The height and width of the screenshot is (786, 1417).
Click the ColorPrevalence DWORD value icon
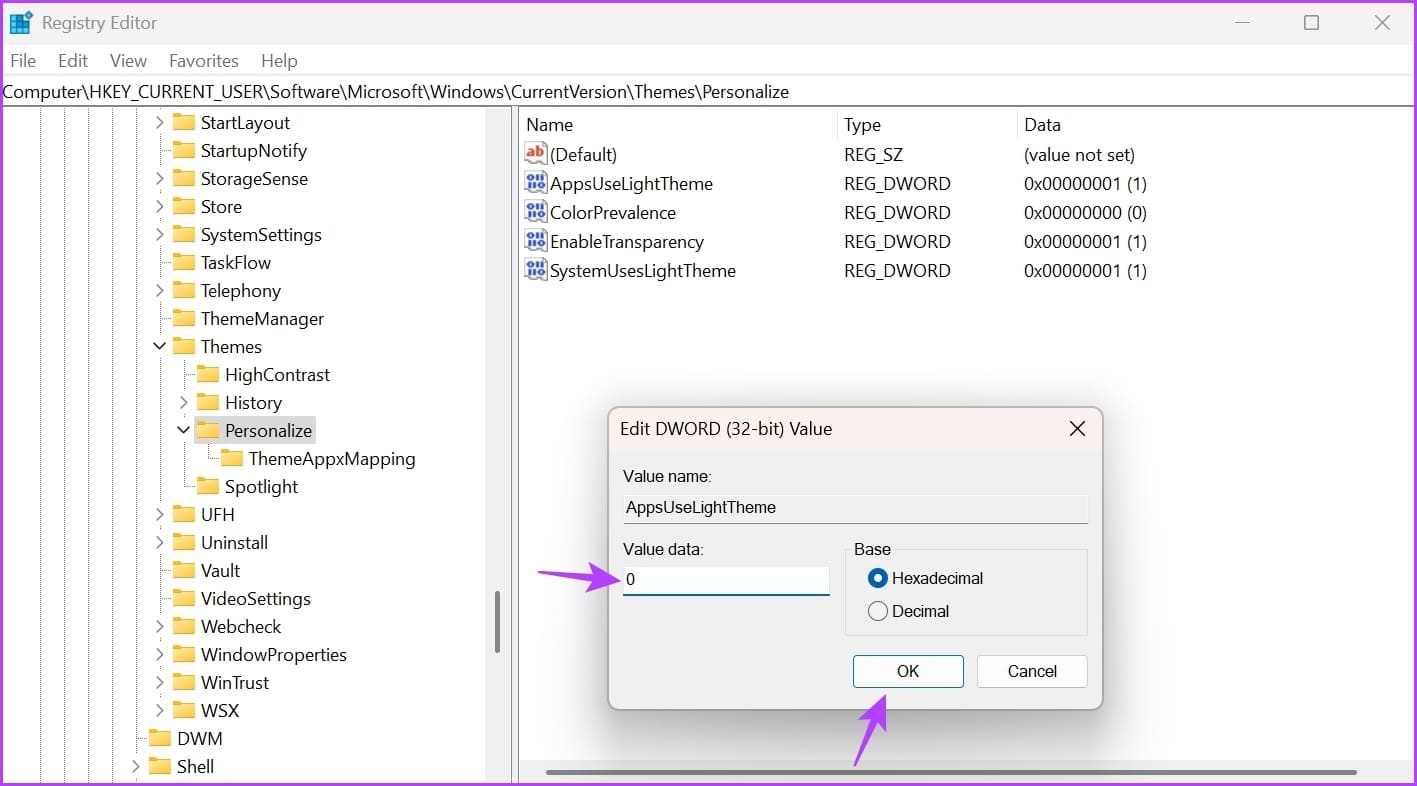[x=536, y=212]
